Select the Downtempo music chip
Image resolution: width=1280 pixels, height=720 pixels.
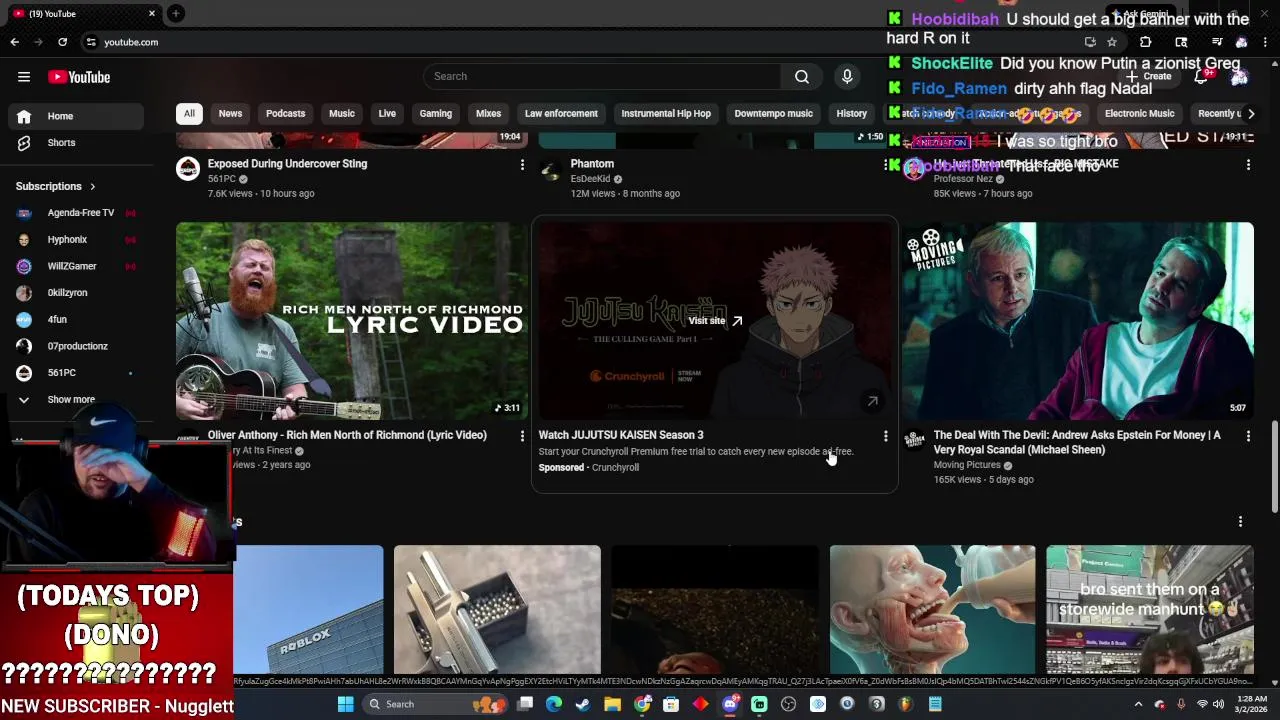coord(773,114)
